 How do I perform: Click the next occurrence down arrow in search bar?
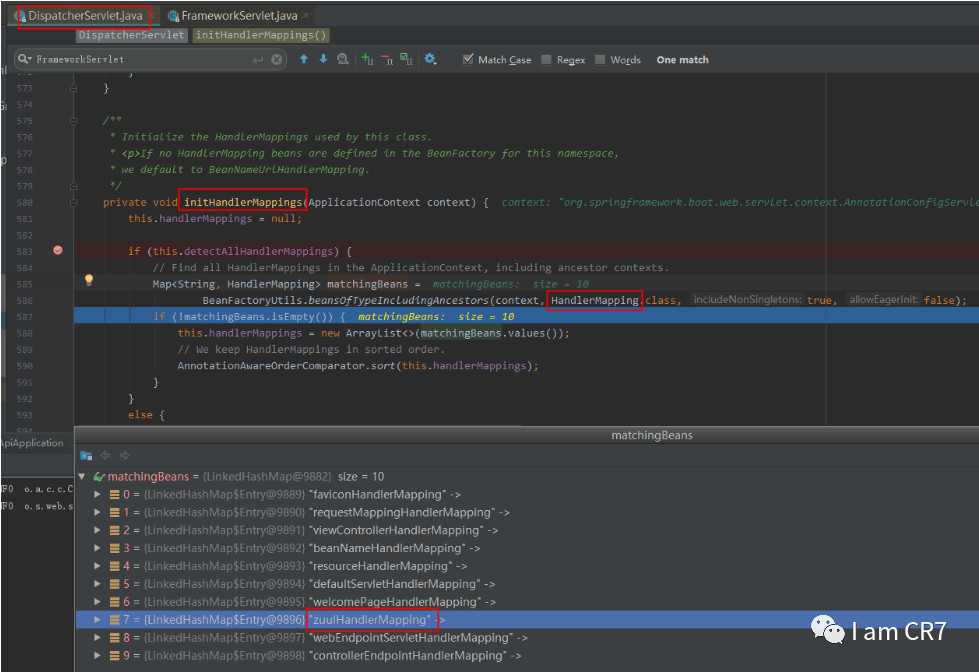coord(323,59)
